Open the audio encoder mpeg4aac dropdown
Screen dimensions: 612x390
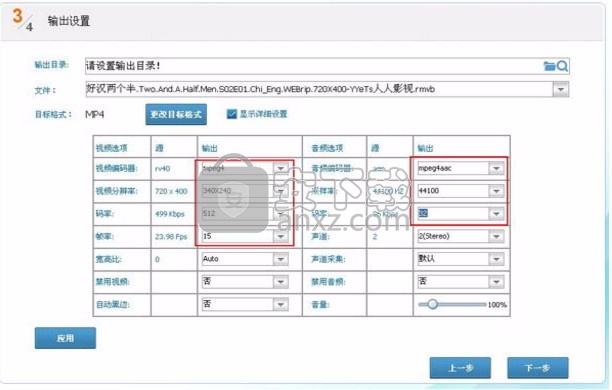point(496,168)
